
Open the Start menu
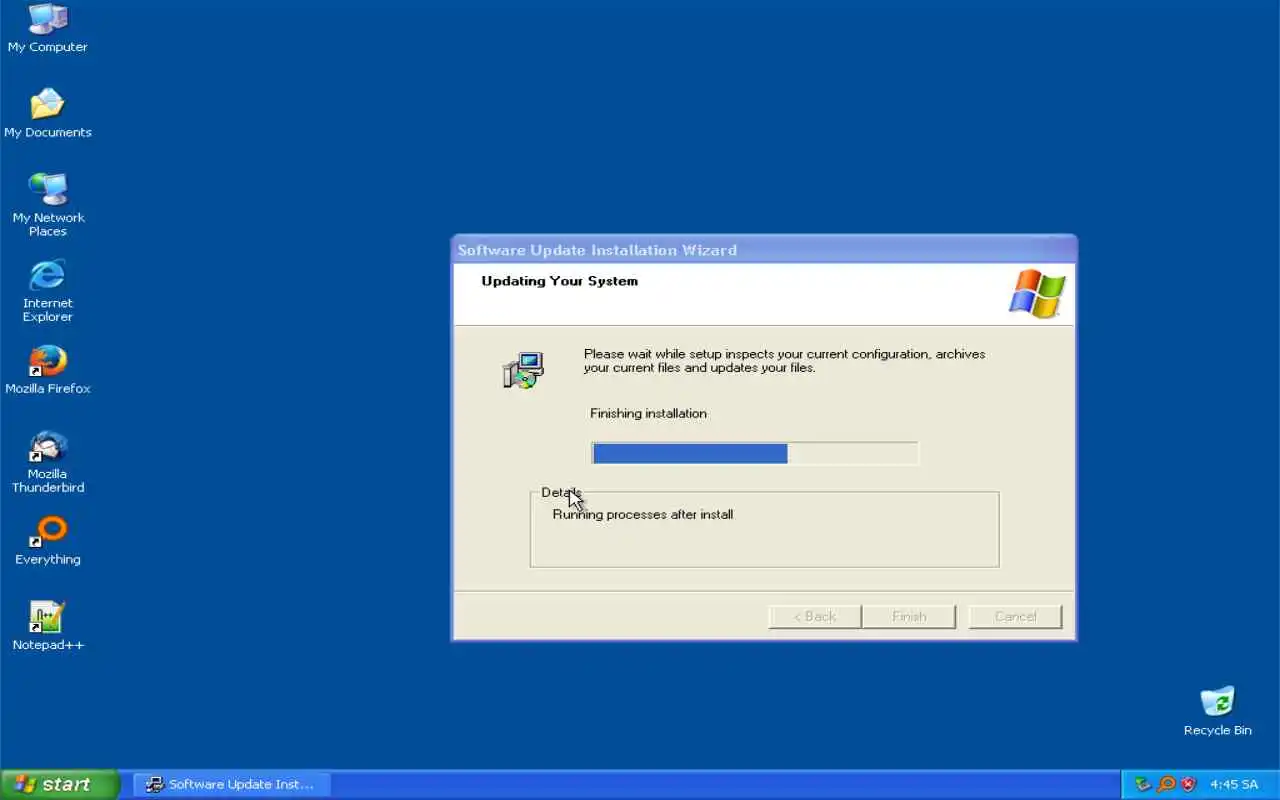[x=60, y=784]
